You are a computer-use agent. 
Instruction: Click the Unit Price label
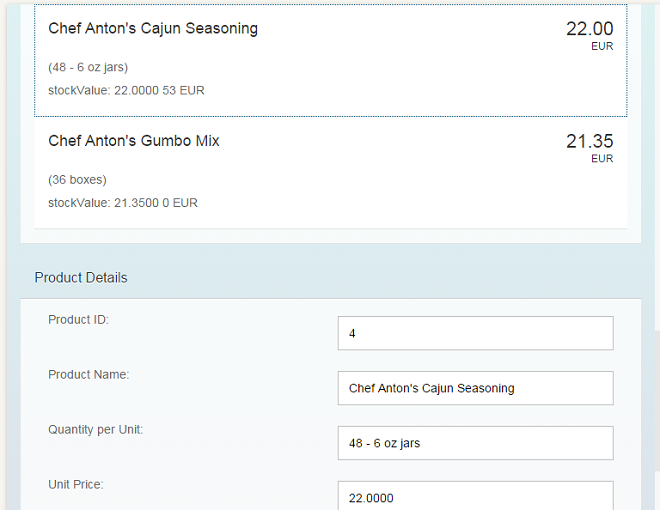click(x=75, y=485)
